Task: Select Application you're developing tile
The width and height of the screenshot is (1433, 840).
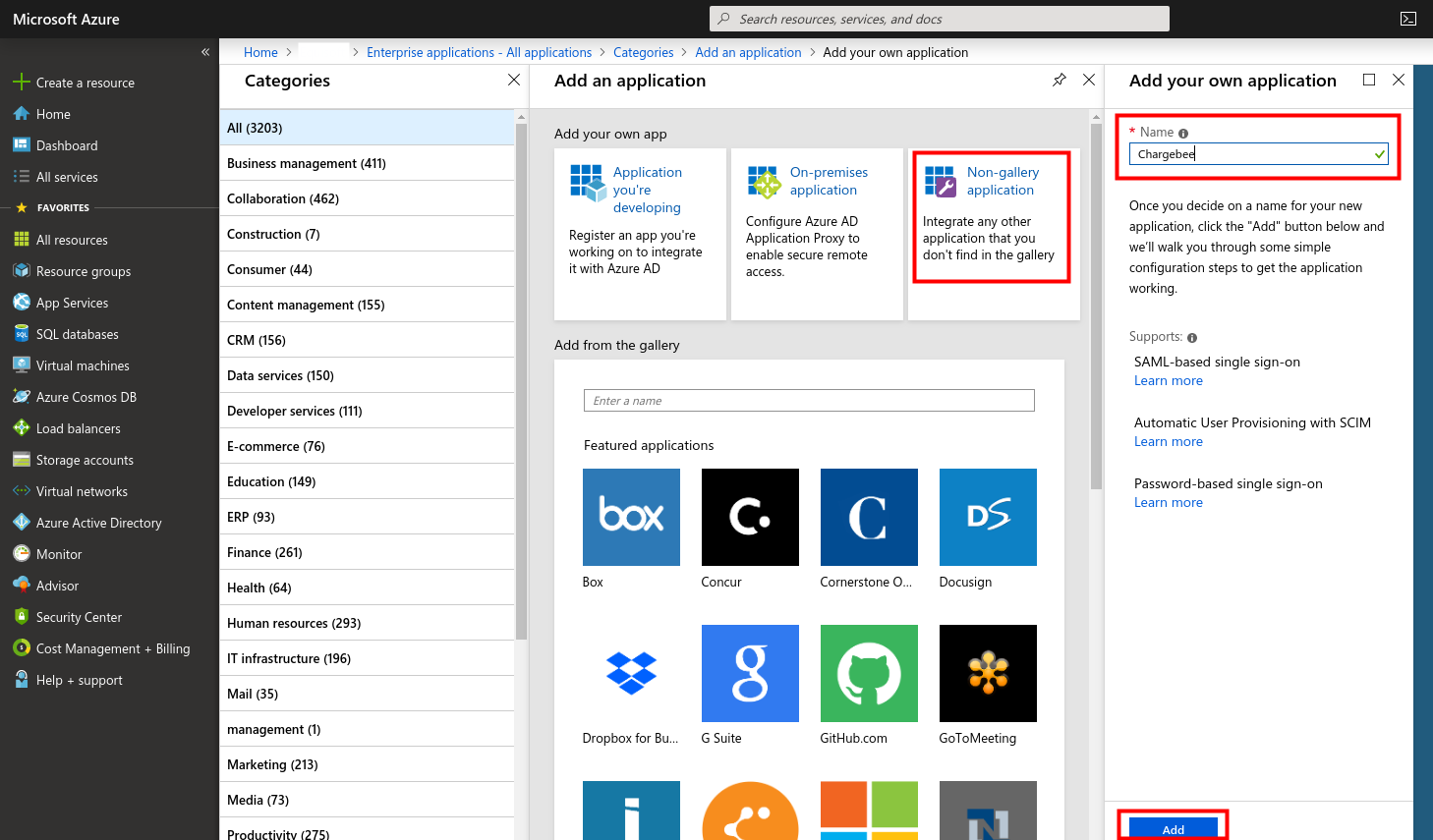Action: (640, 234)
